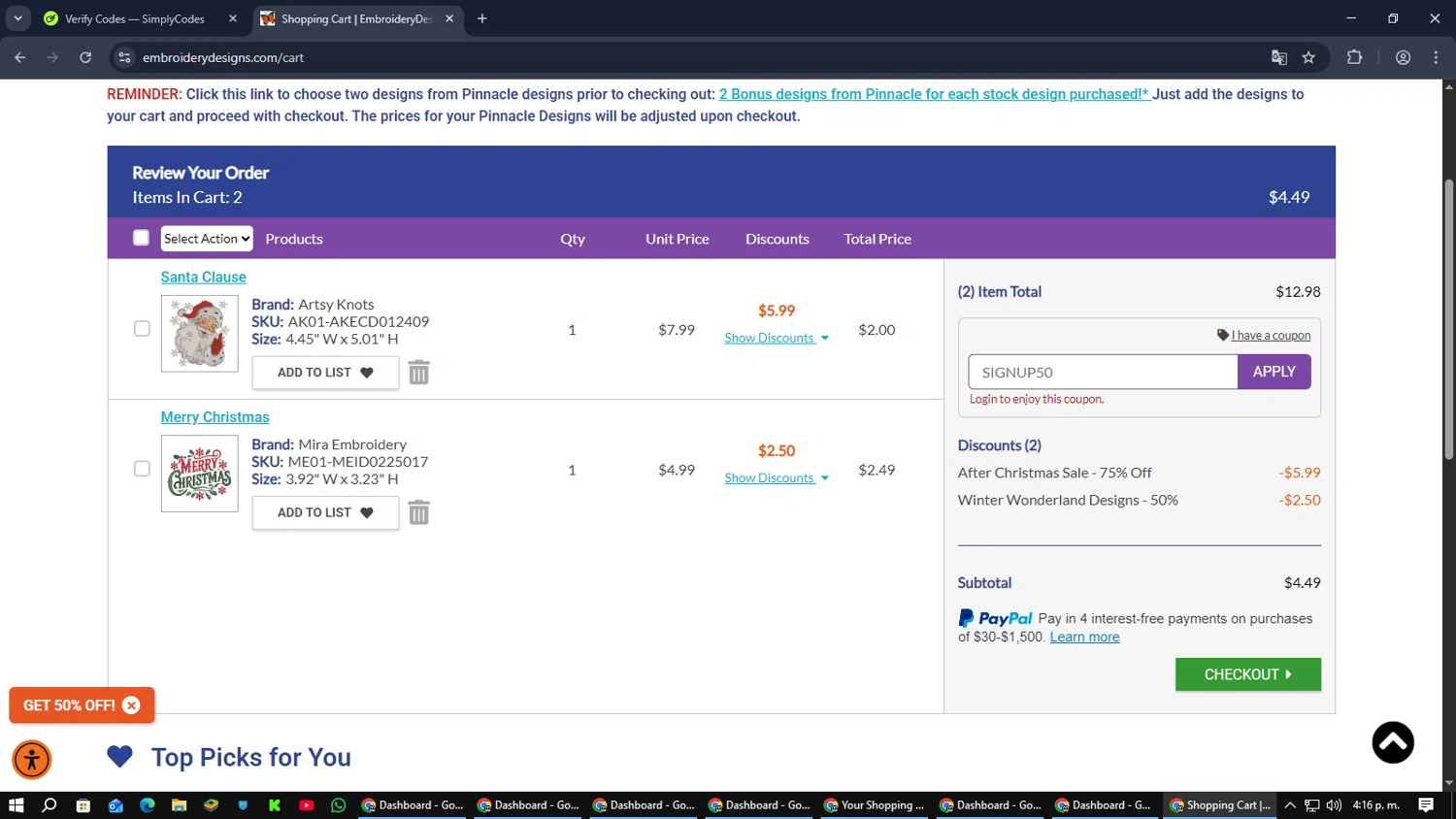The image size is (1456, 819).
Task: Open Windows taskbar search
Action: [50, 805]
